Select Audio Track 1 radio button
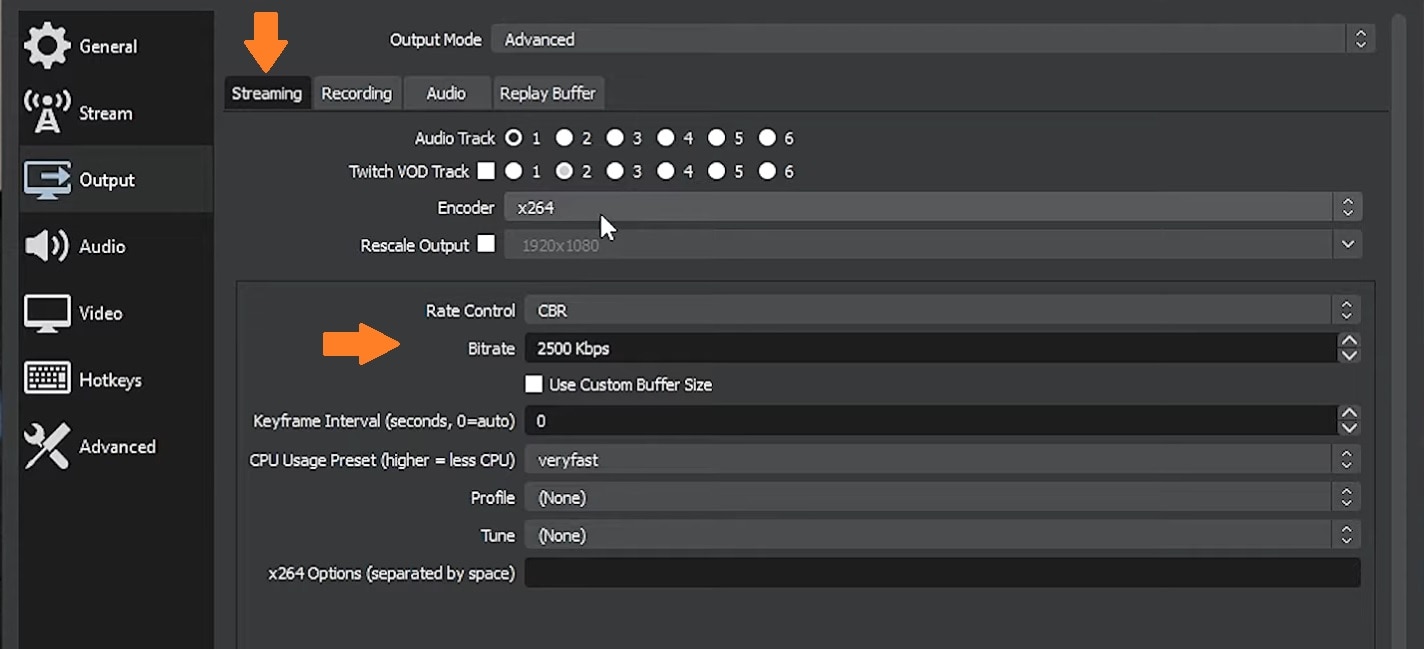Screen dimensions: 1424x649 [514, 138]
